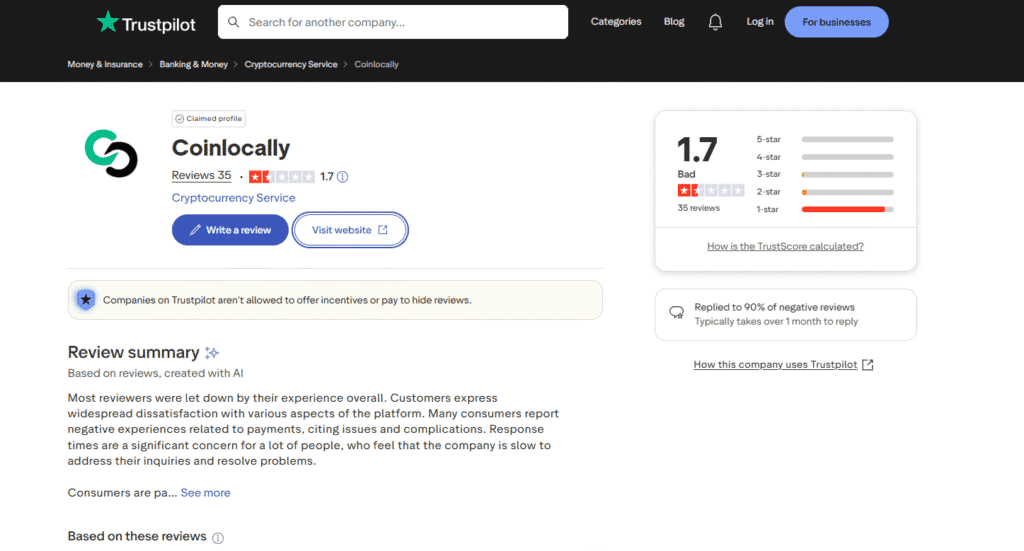Click the info icon beside 'Based on these reviews'
This screenshot has width=1024, height=551.
coord(218,537)
